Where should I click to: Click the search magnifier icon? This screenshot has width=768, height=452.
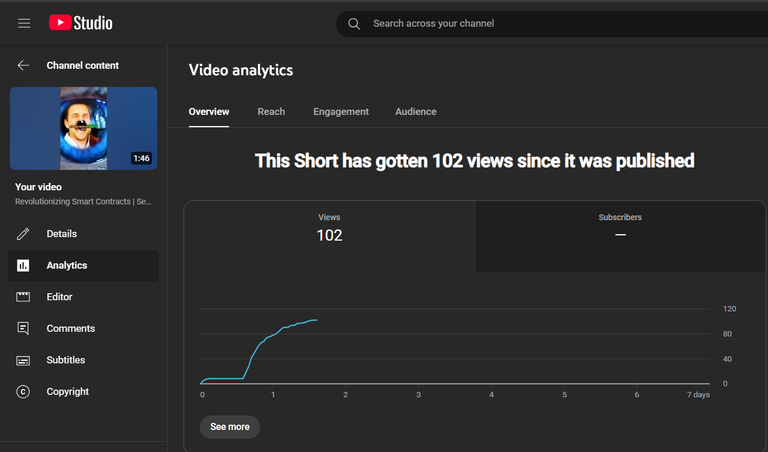tap(354, 24)
